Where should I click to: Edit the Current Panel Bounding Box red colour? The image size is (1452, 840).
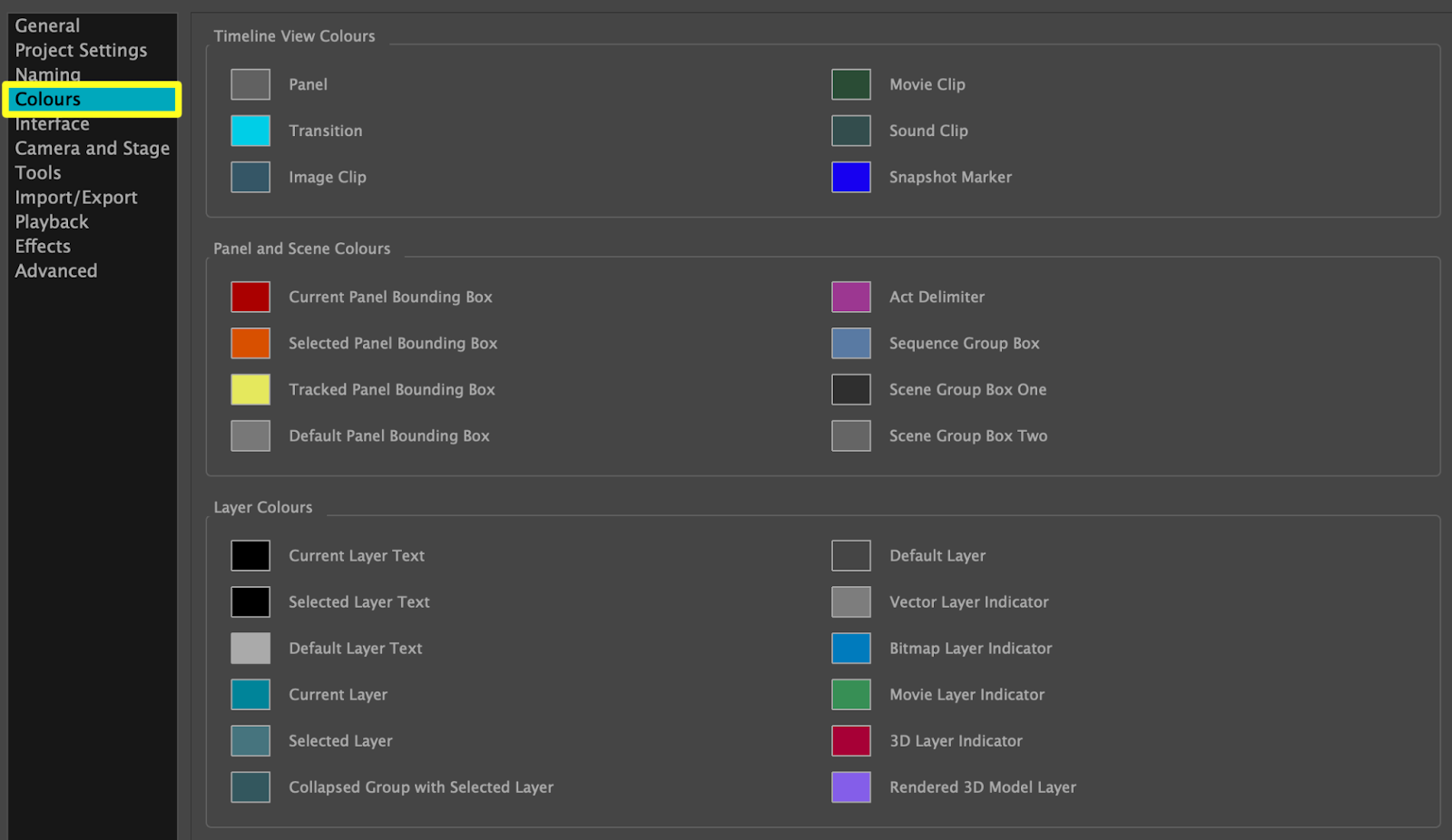(250, 297)
